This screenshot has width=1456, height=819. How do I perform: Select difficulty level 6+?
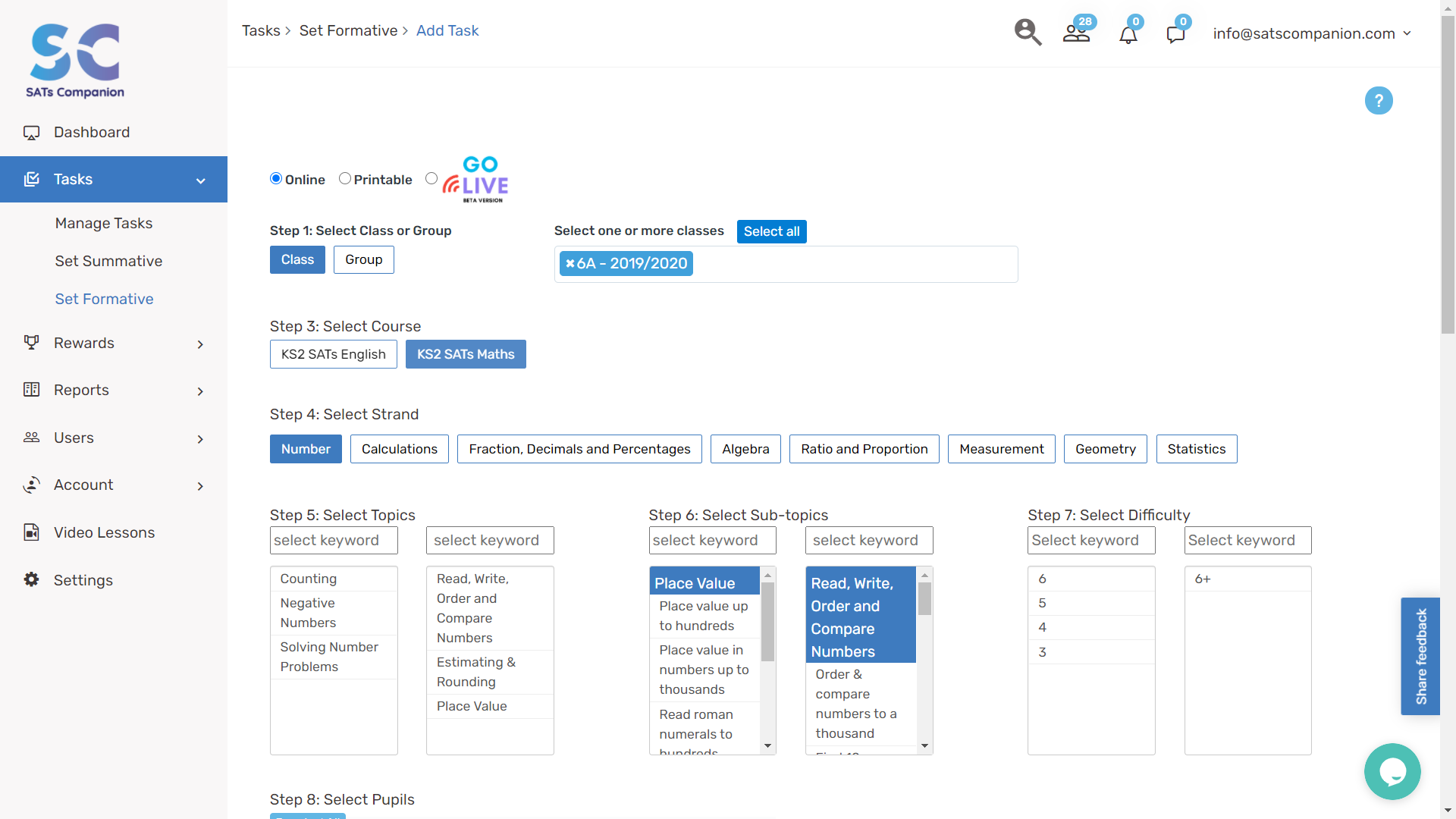coord(1247,579)
